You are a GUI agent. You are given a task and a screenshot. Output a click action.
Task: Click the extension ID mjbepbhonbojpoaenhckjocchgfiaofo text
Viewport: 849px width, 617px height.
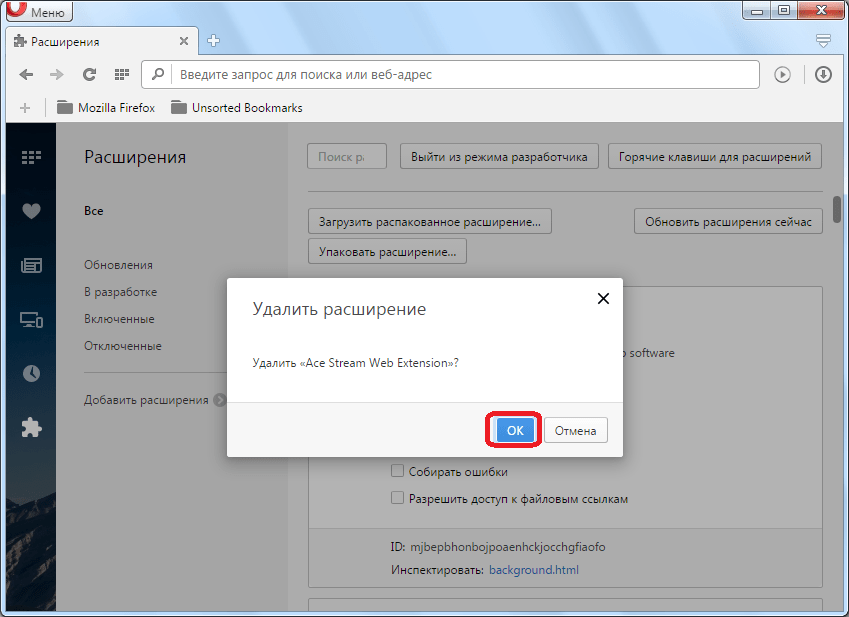pos(507,547)
